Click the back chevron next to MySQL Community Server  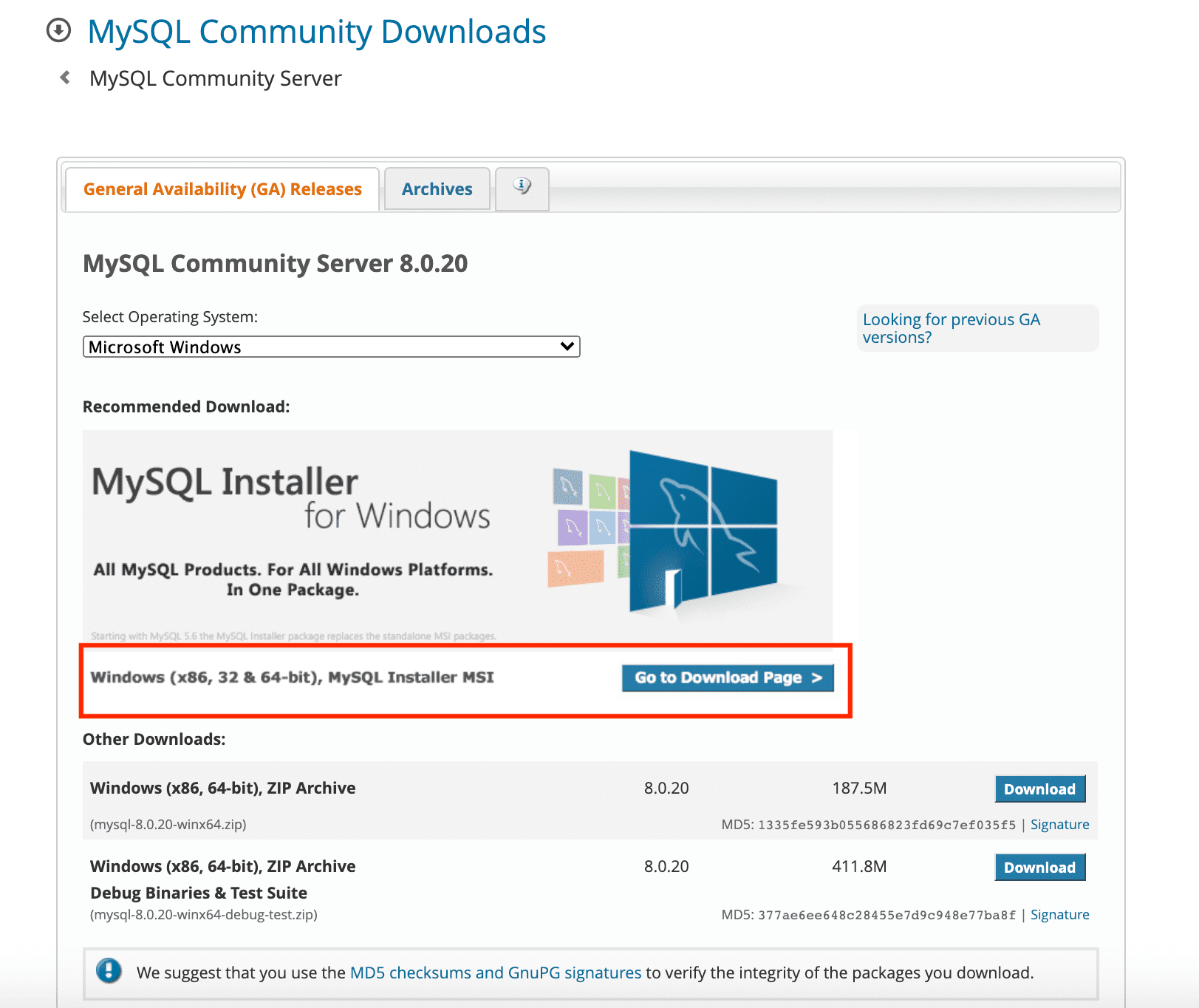point(65,77)
